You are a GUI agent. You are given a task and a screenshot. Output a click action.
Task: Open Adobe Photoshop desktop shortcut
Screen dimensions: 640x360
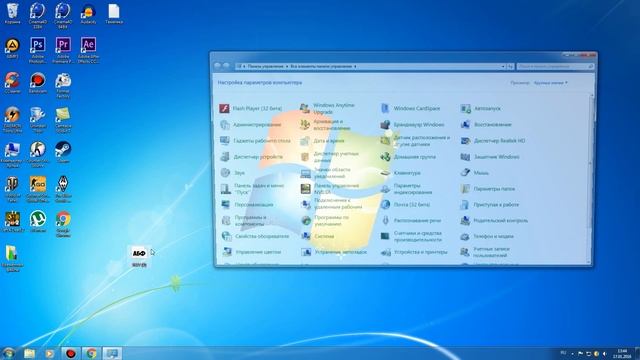tap(38, 50)
